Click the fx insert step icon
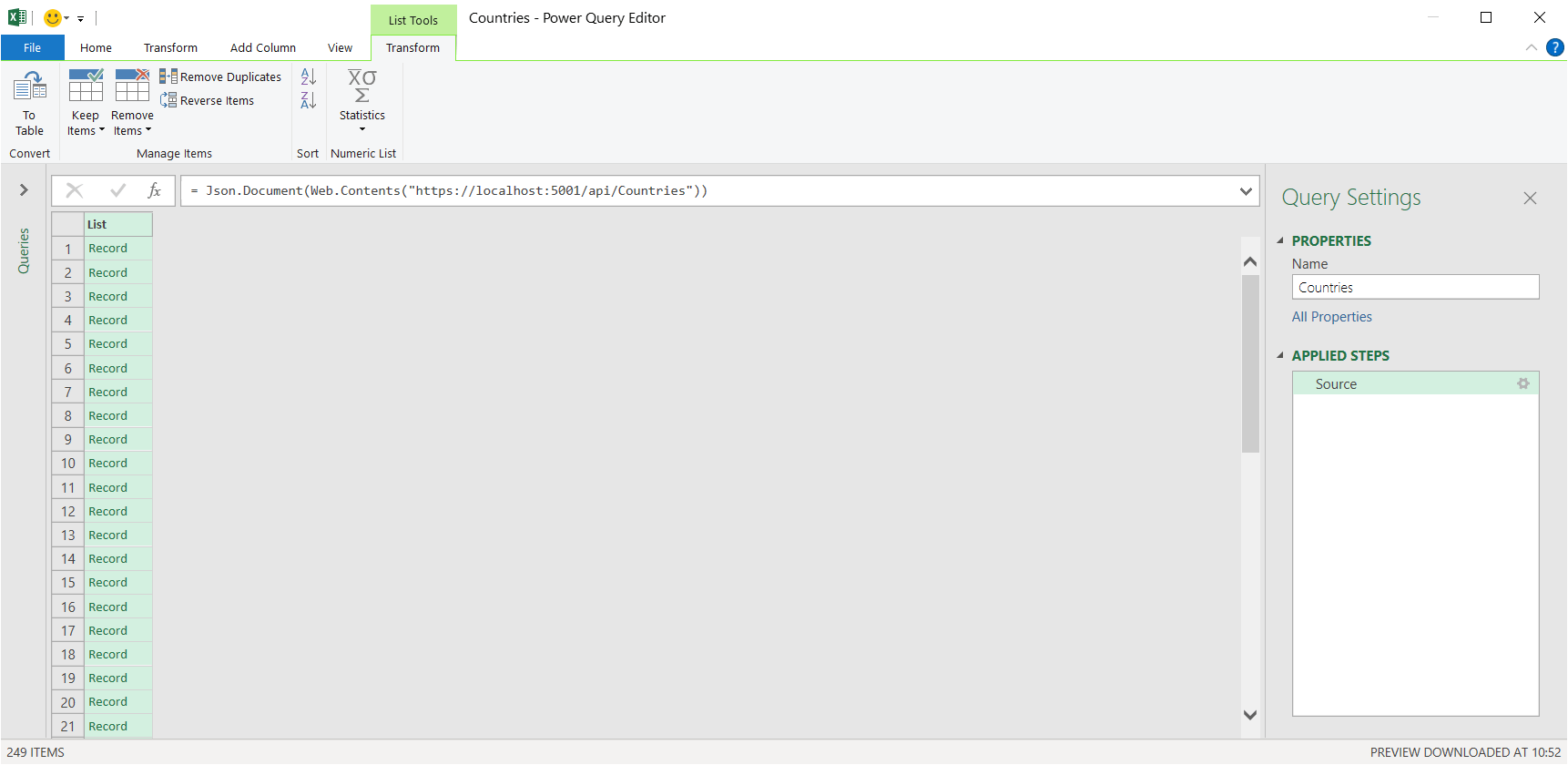The image size is (1568, 765). [154, 190]
